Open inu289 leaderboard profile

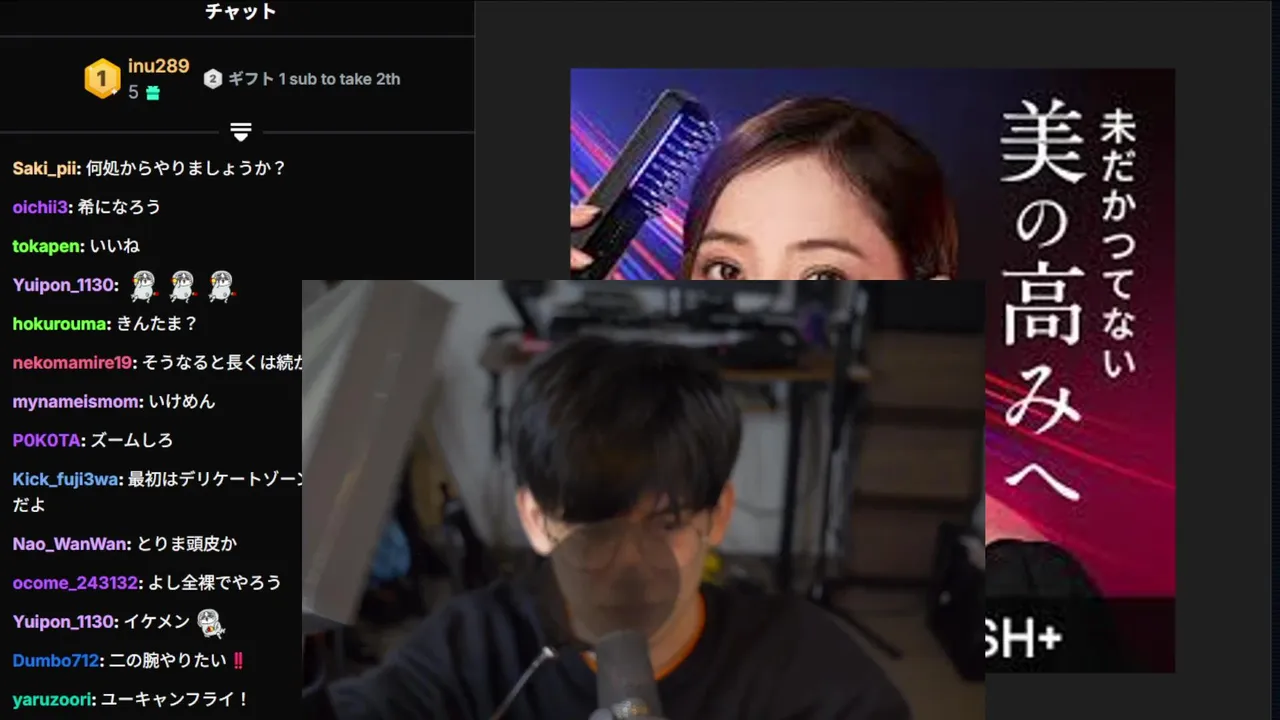pos(158,66)
